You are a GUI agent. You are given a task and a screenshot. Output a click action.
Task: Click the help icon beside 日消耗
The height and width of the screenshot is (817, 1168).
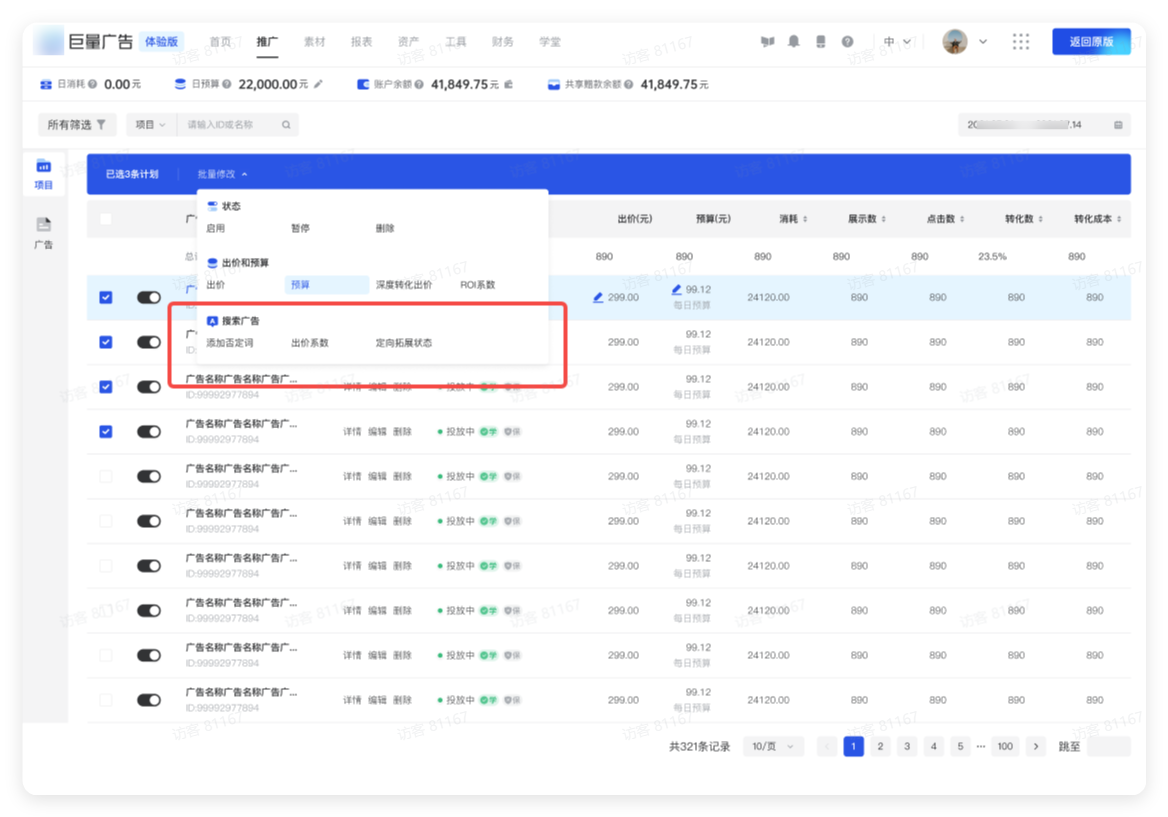pyautogui.click(x=92, y=84)
